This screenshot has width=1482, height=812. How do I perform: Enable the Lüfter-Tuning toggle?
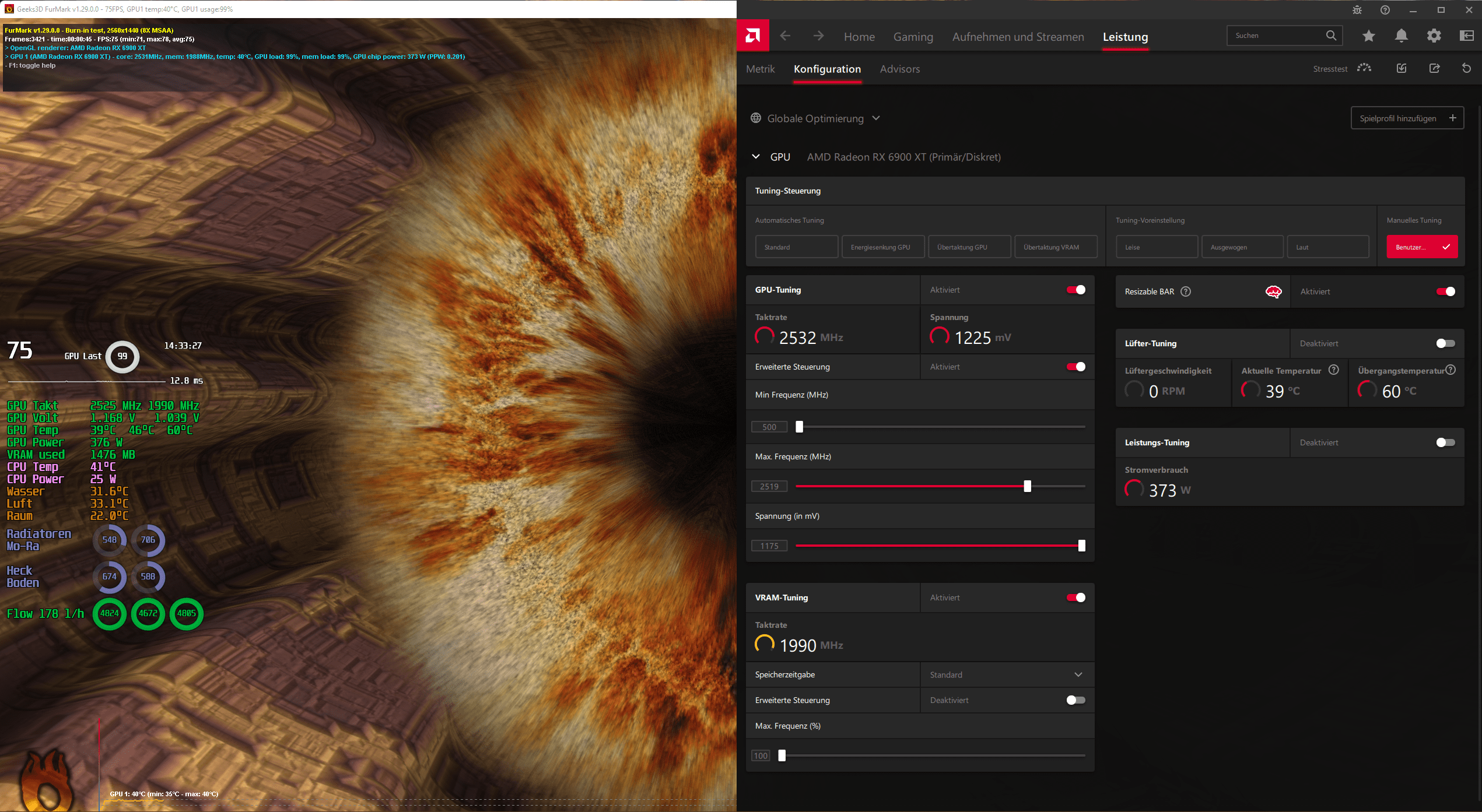click(x=1445, y=343)
